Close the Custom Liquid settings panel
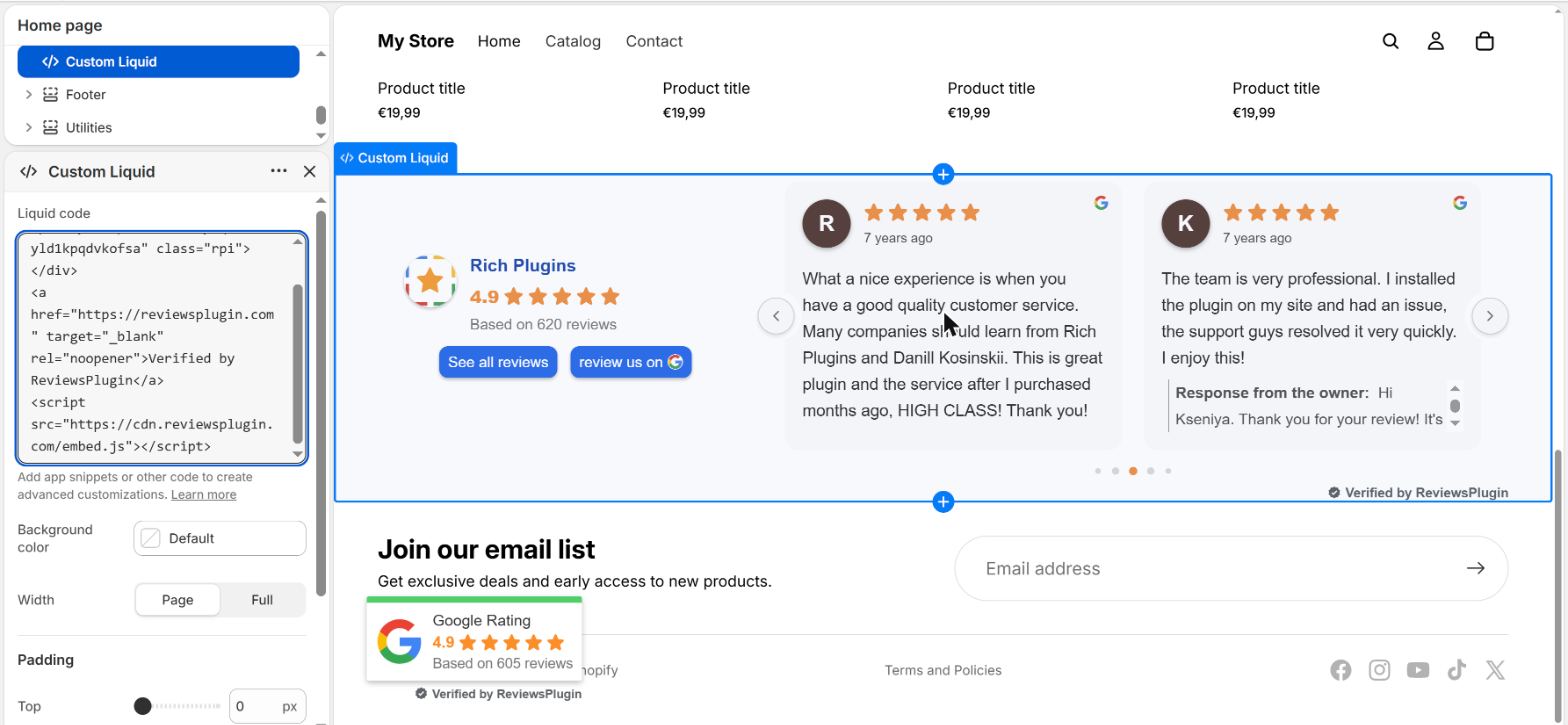 point(309,171)
